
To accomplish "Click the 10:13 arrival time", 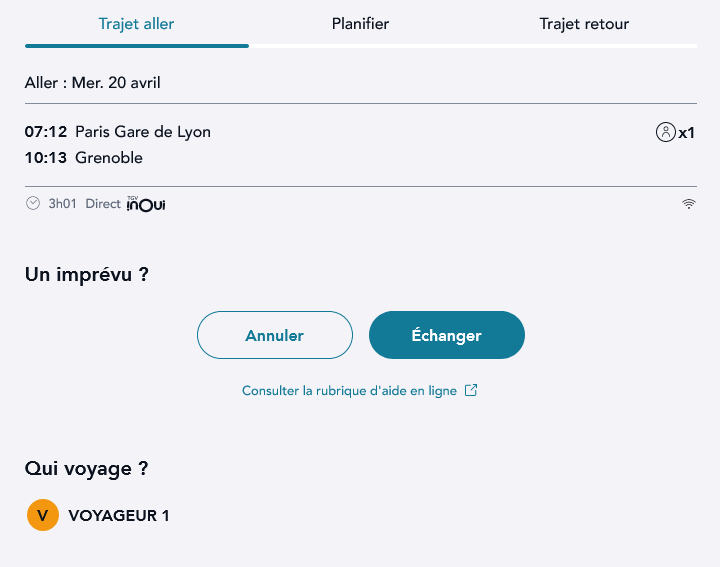I will coord(46,158).
